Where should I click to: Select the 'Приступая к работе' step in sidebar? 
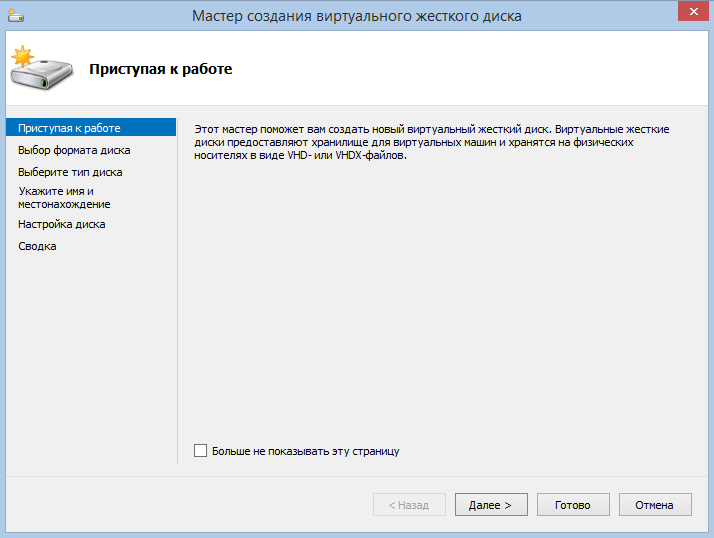click(69, 128)
